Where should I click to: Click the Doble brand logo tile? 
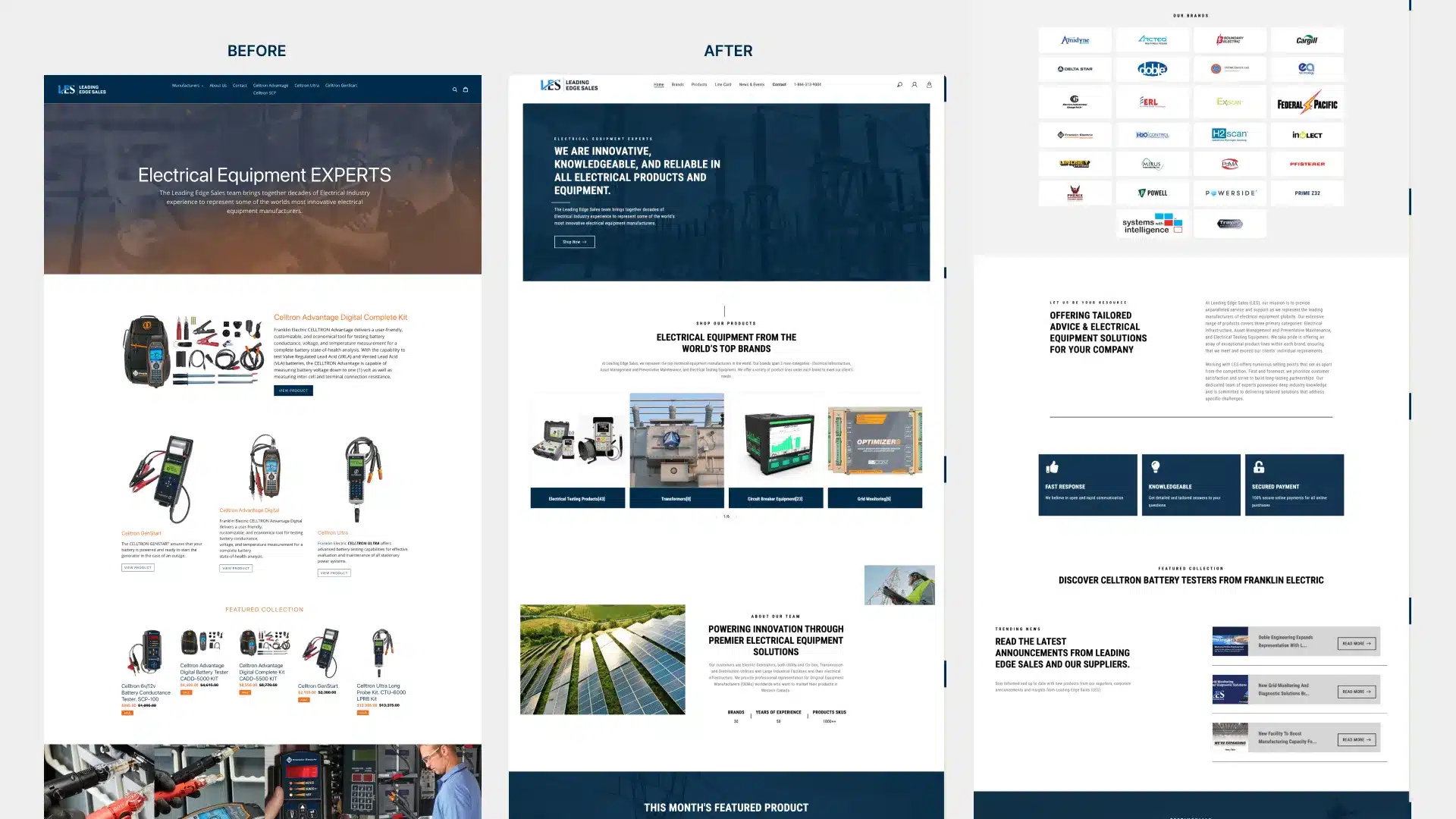click(x=1152, y=69)
